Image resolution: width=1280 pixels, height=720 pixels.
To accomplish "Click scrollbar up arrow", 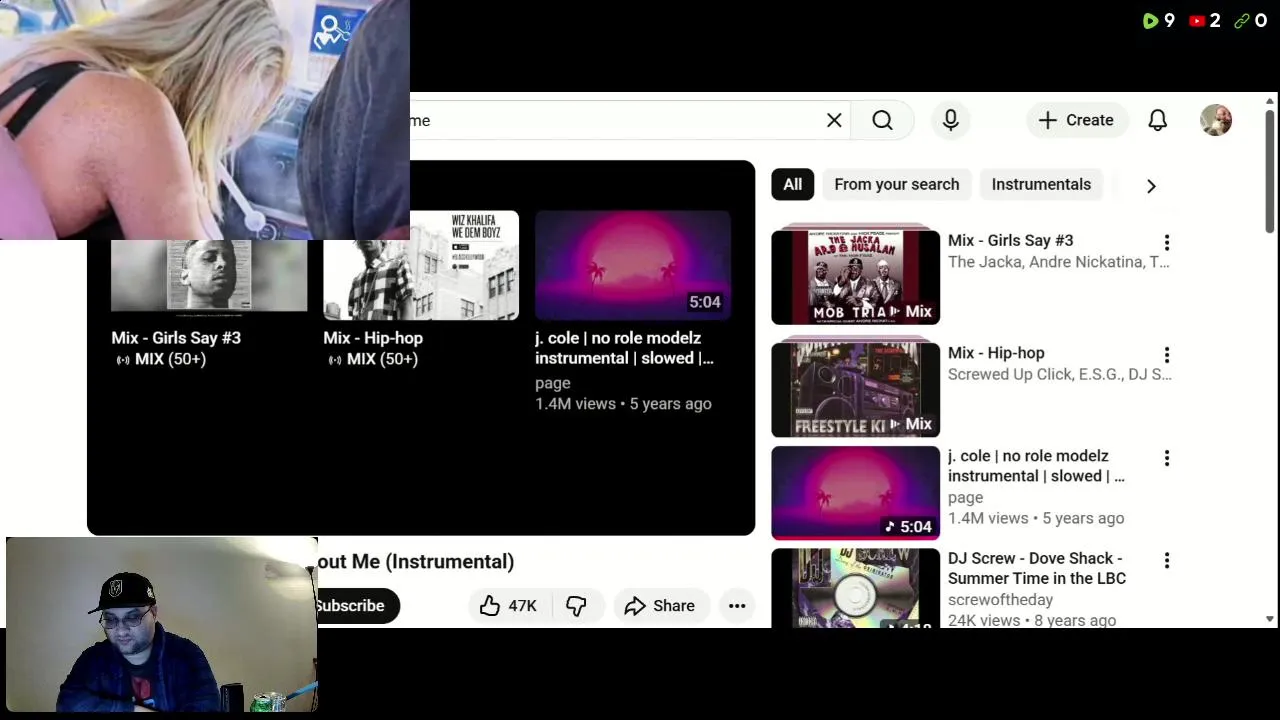I will (x=1270, y=101).
